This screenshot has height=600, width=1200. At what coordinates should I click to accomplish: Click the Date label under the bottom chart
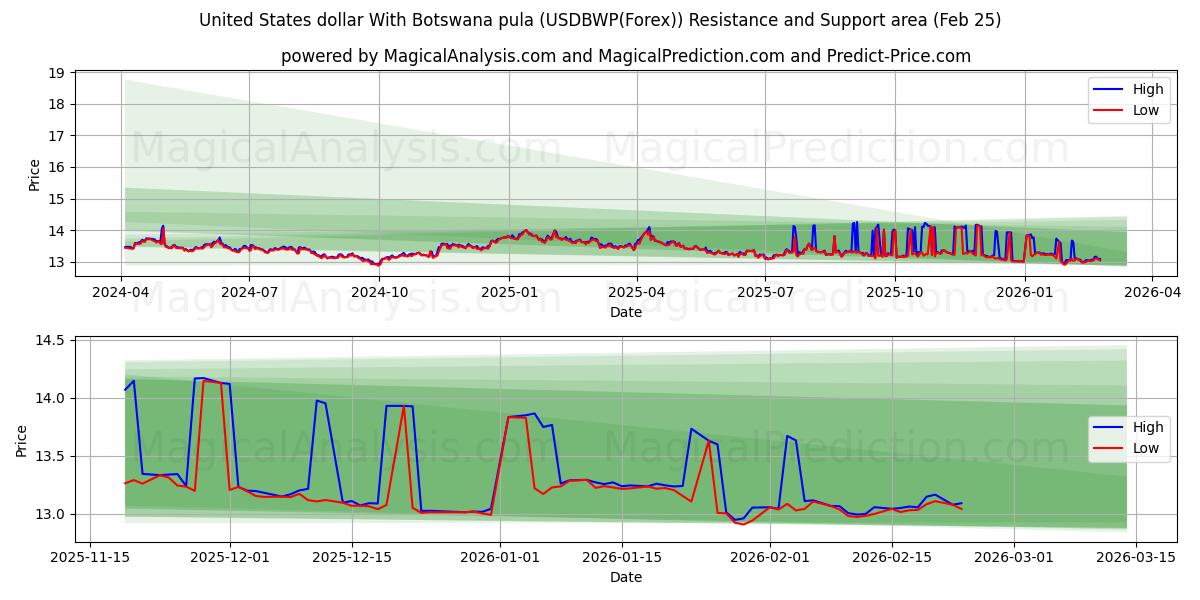point(625,577)
